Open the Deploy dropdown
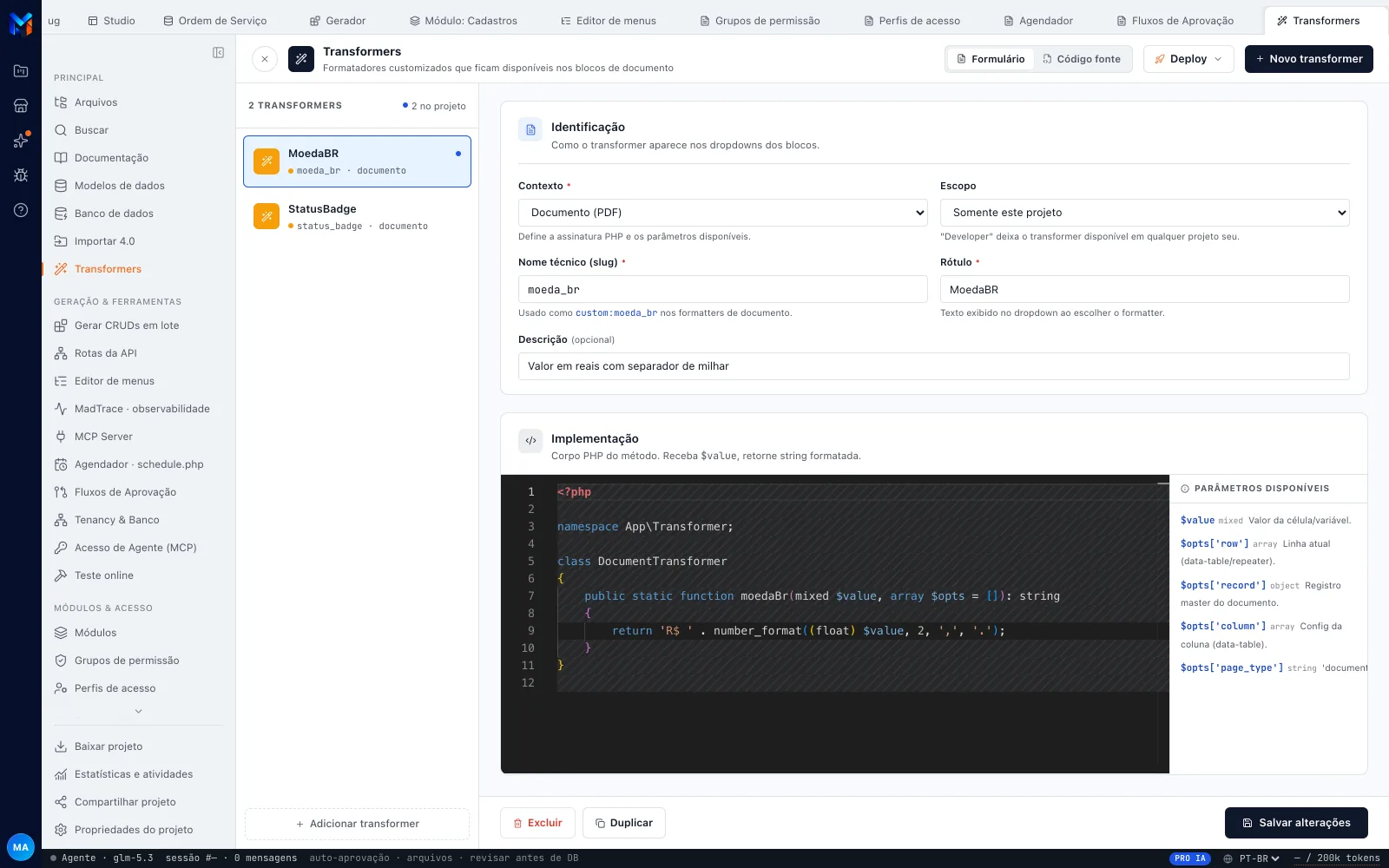This screenshot has width=1389, height=868. tap(1188, 59)
